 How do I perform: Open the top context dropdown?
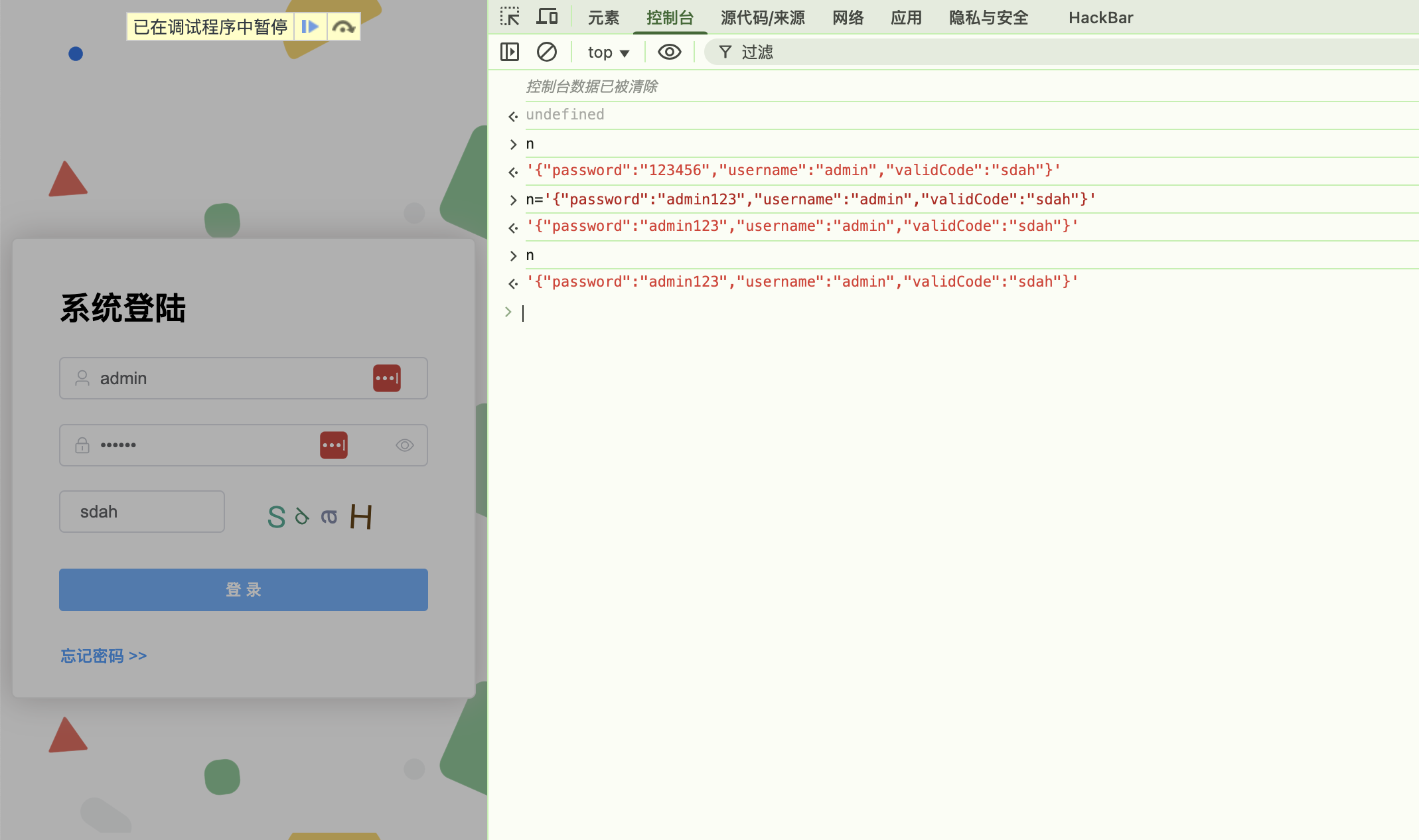tap(608, 52)
